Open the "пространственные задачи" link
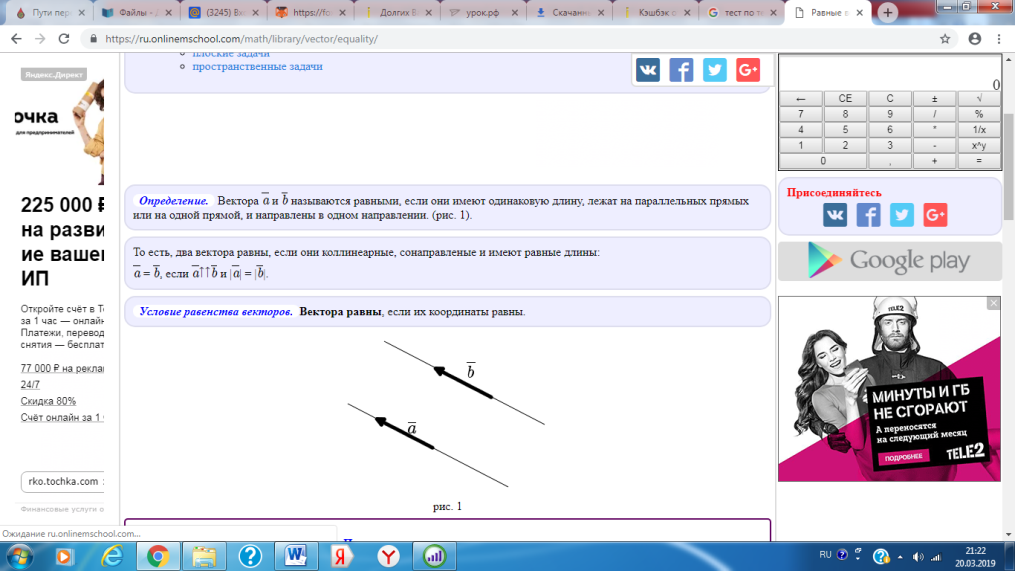 (257, 66)
